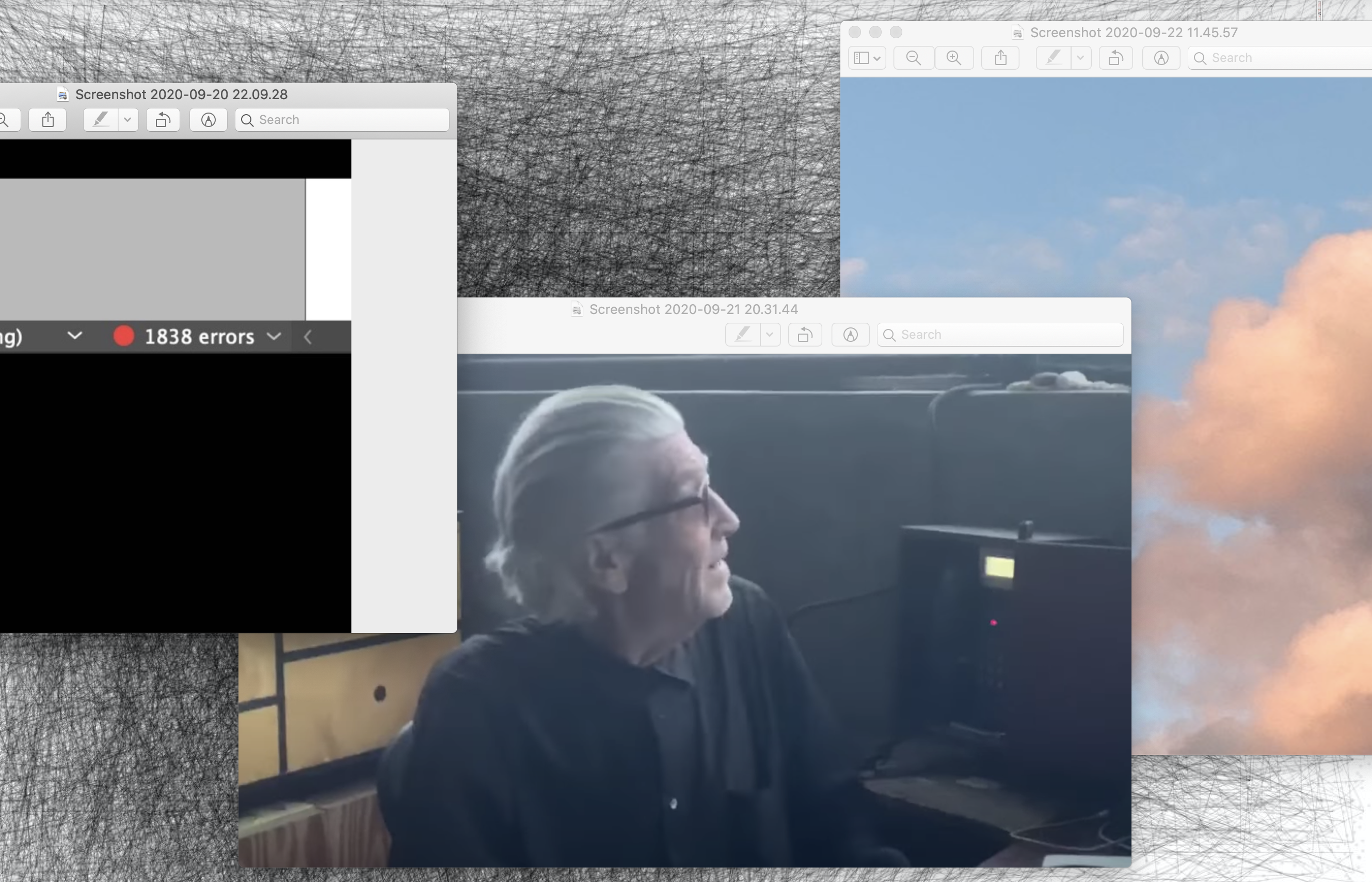
Task: Show Markup toolbar in 22.09.28 window
Action: (x=209, y=120)
